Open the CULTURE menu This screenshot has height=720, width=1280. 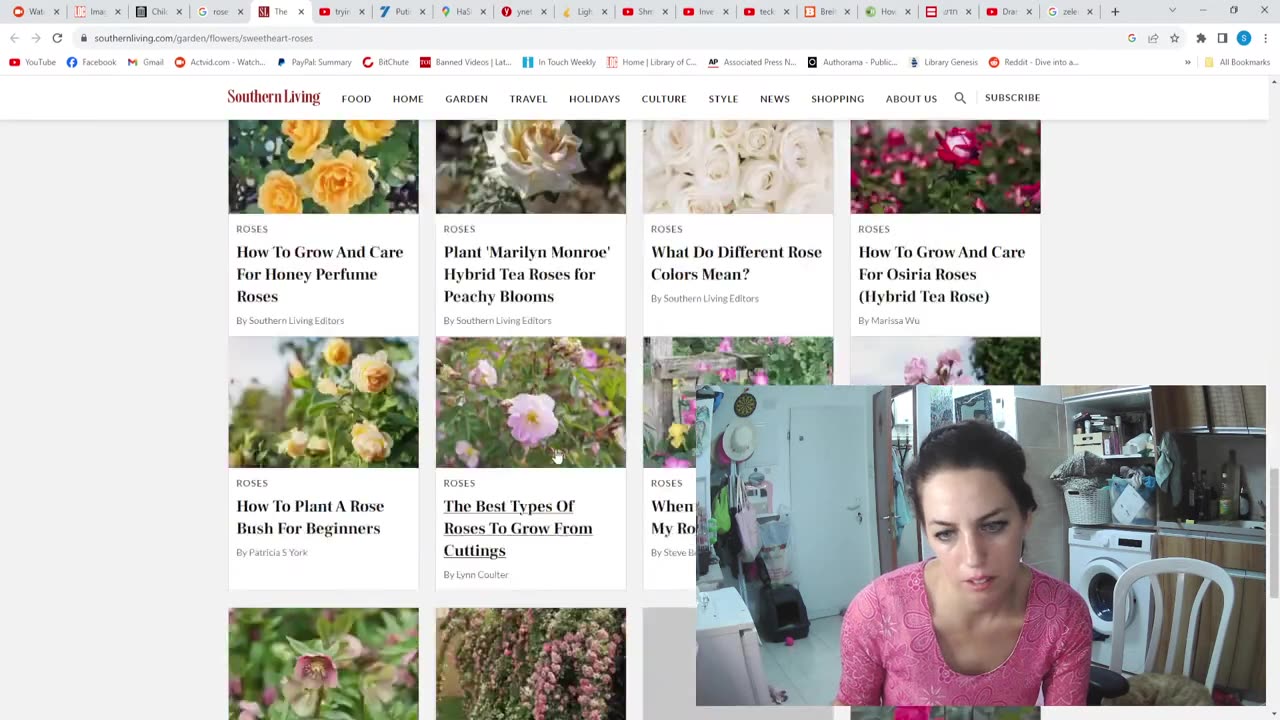[x=664, y=99]
